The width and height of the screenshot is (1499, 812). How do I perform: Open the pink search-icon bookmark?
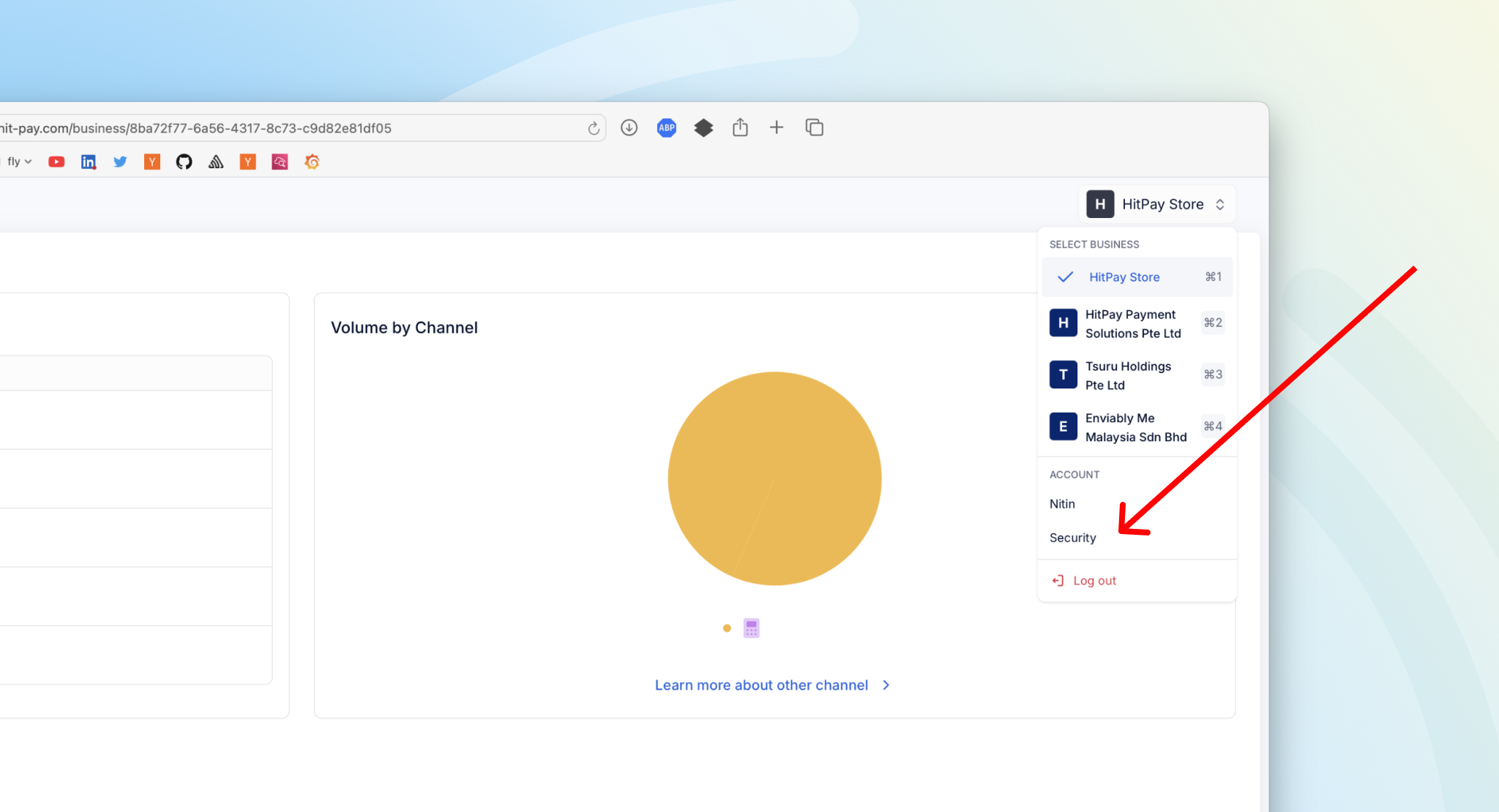(x=280, y=162)
